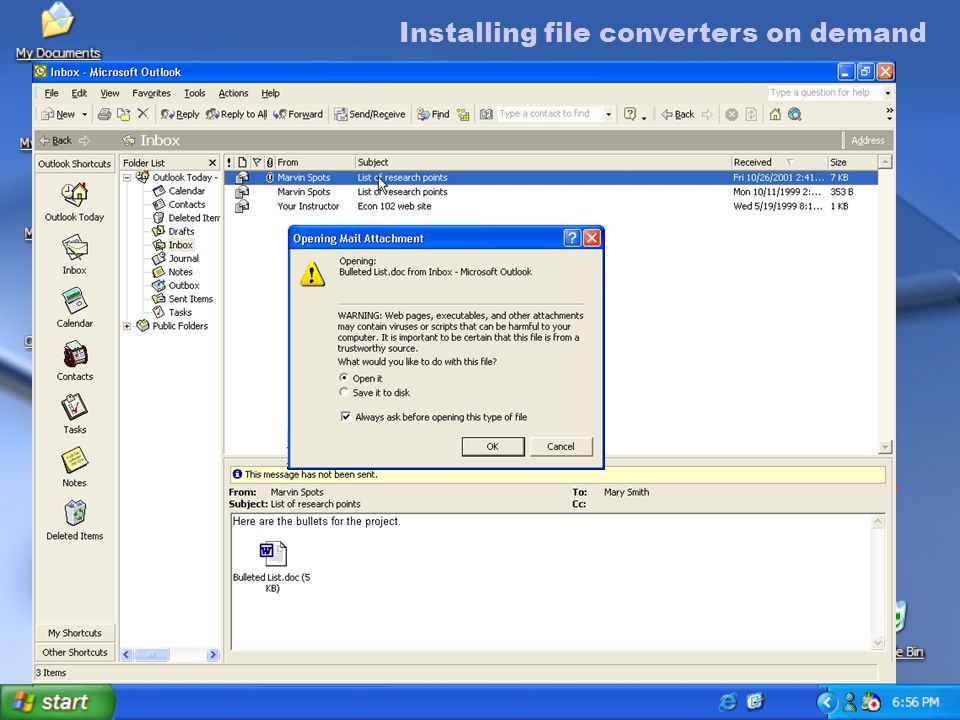Screen dimensions: 960x720
Task: Open the File menu
Action: pyautogui.click(x=51, y=93)
